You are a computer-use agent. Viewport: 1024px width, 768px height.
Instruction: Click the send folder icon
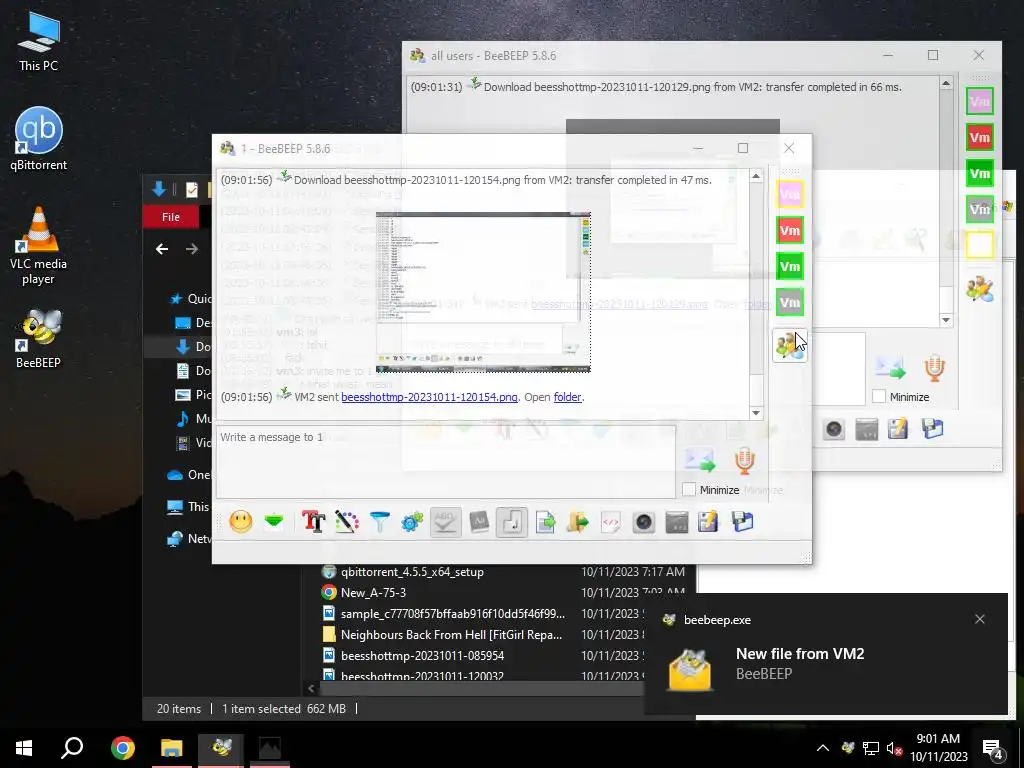[578, 522]
